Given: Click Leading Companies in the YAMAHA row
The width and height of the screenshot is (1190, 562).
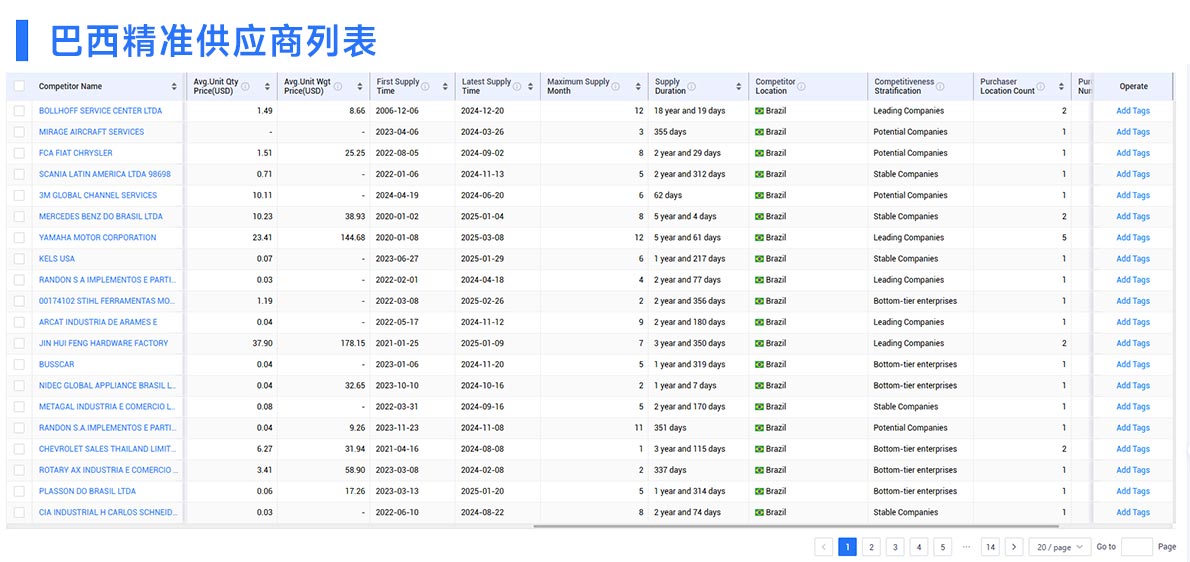Looking at the screenshot, I should pyautogui.click(x=908, y=237).
